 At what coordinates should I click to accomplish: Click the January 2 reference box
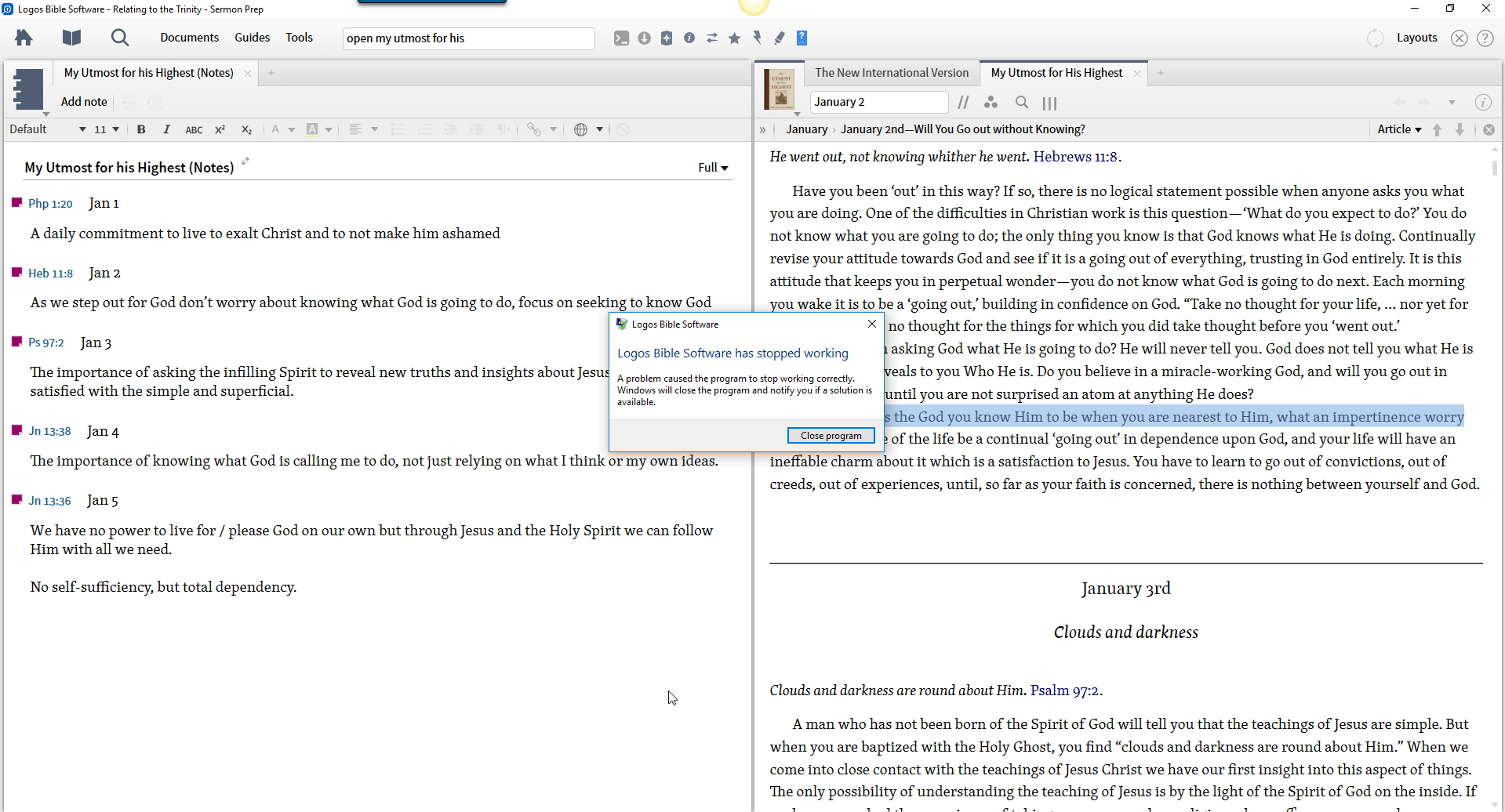pyautogui.click(x=878, y=103)
